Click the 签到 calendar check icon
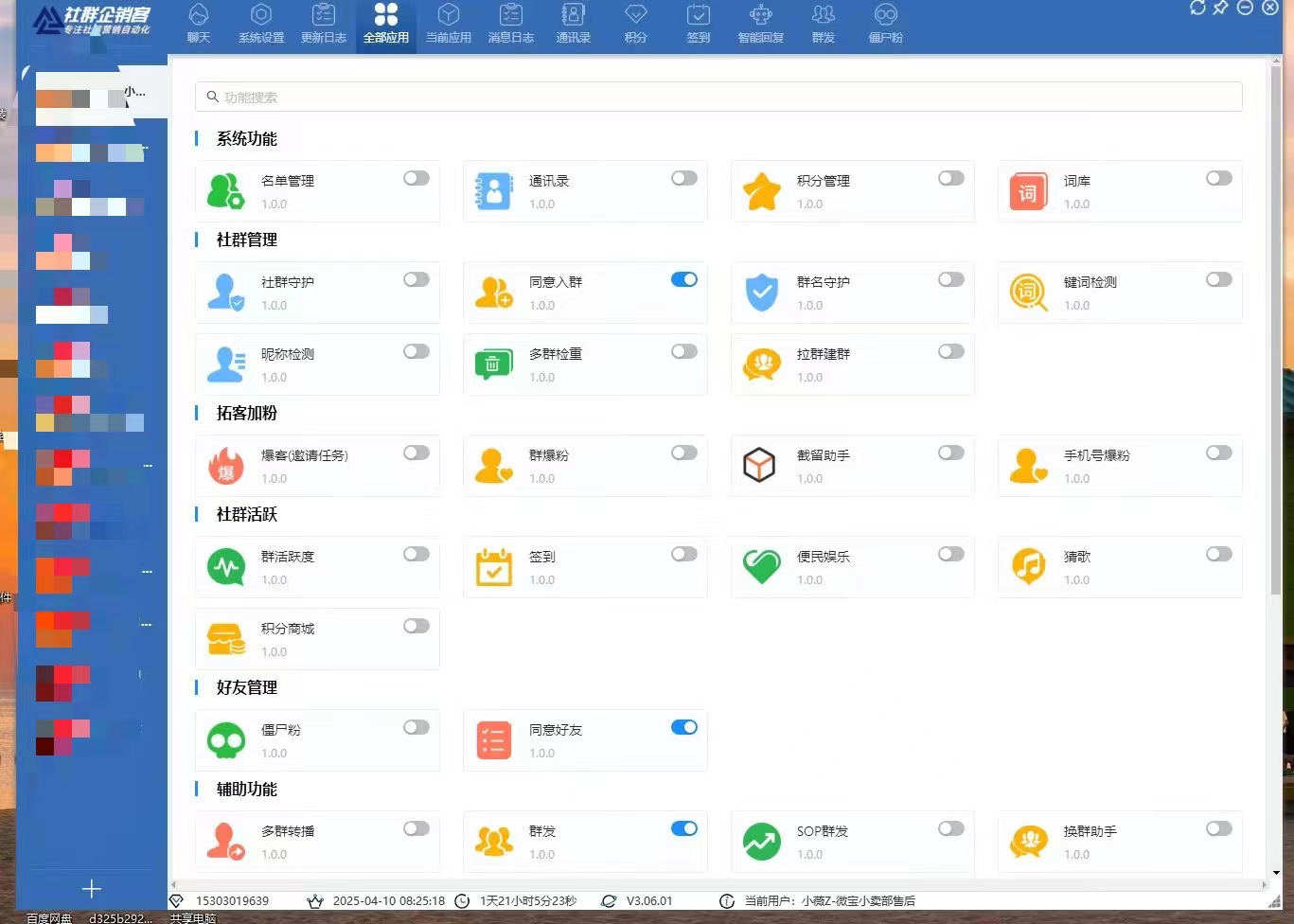 pyautogui.click(x=493, y=567)
